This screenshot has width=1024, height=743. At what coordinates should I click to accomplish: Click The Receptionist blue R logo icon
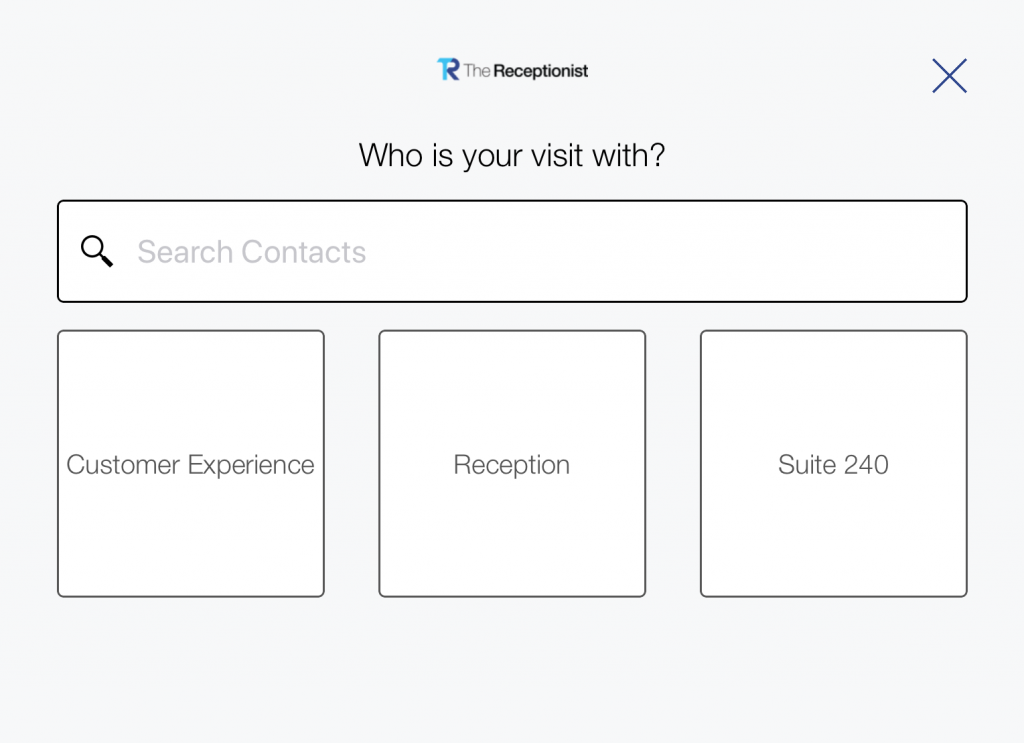point(449,69)
